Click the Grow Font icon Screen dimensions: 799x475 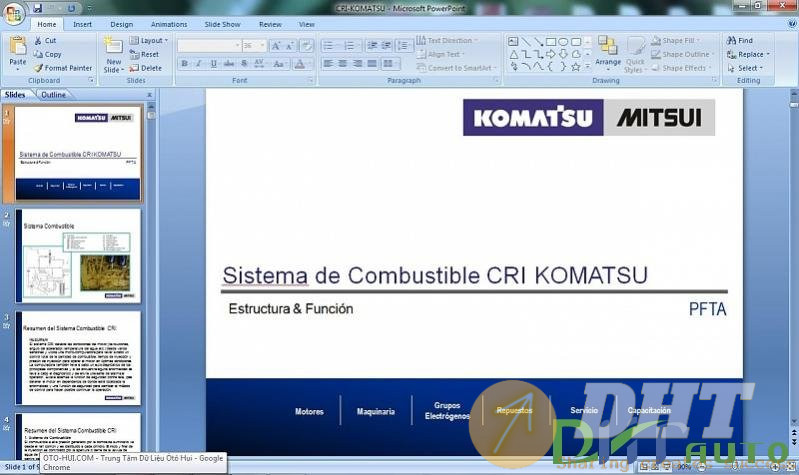click(x=276, y=46)
